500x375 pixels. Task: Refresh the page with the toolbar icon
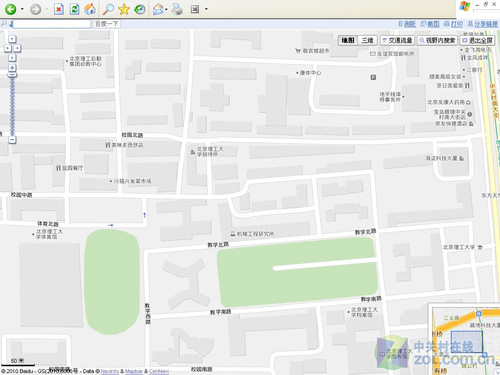pyautogui.click(x=74, y=9)
